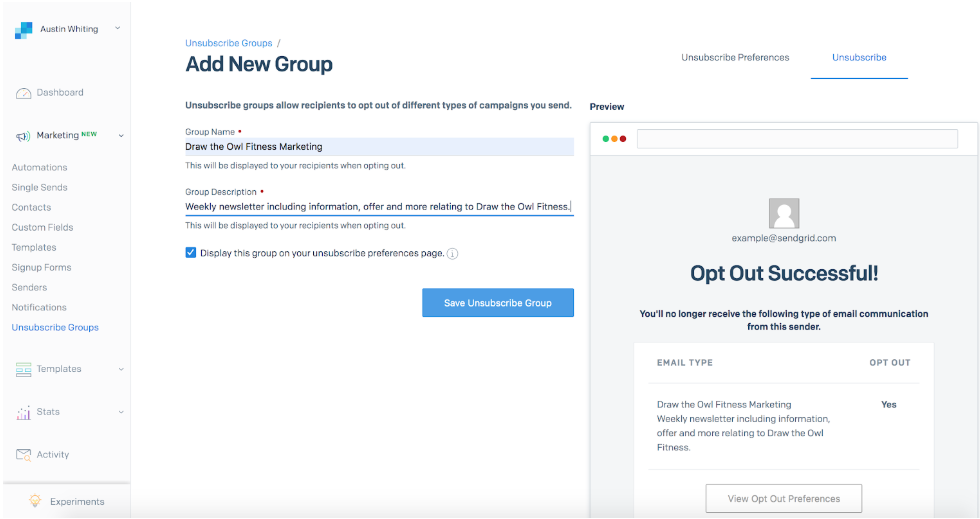
Task: Expand the Stats section chevron
Action: click(121, 412)
